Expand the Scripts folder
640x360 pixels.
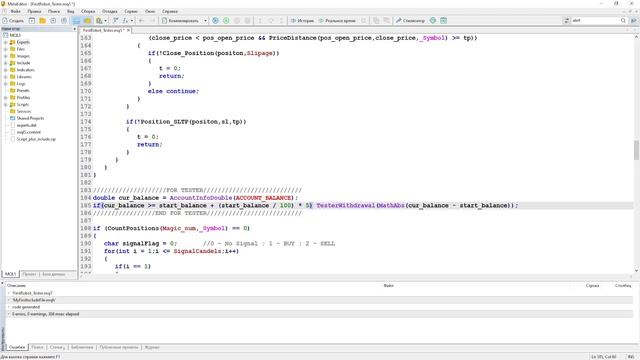click(6, 104)
